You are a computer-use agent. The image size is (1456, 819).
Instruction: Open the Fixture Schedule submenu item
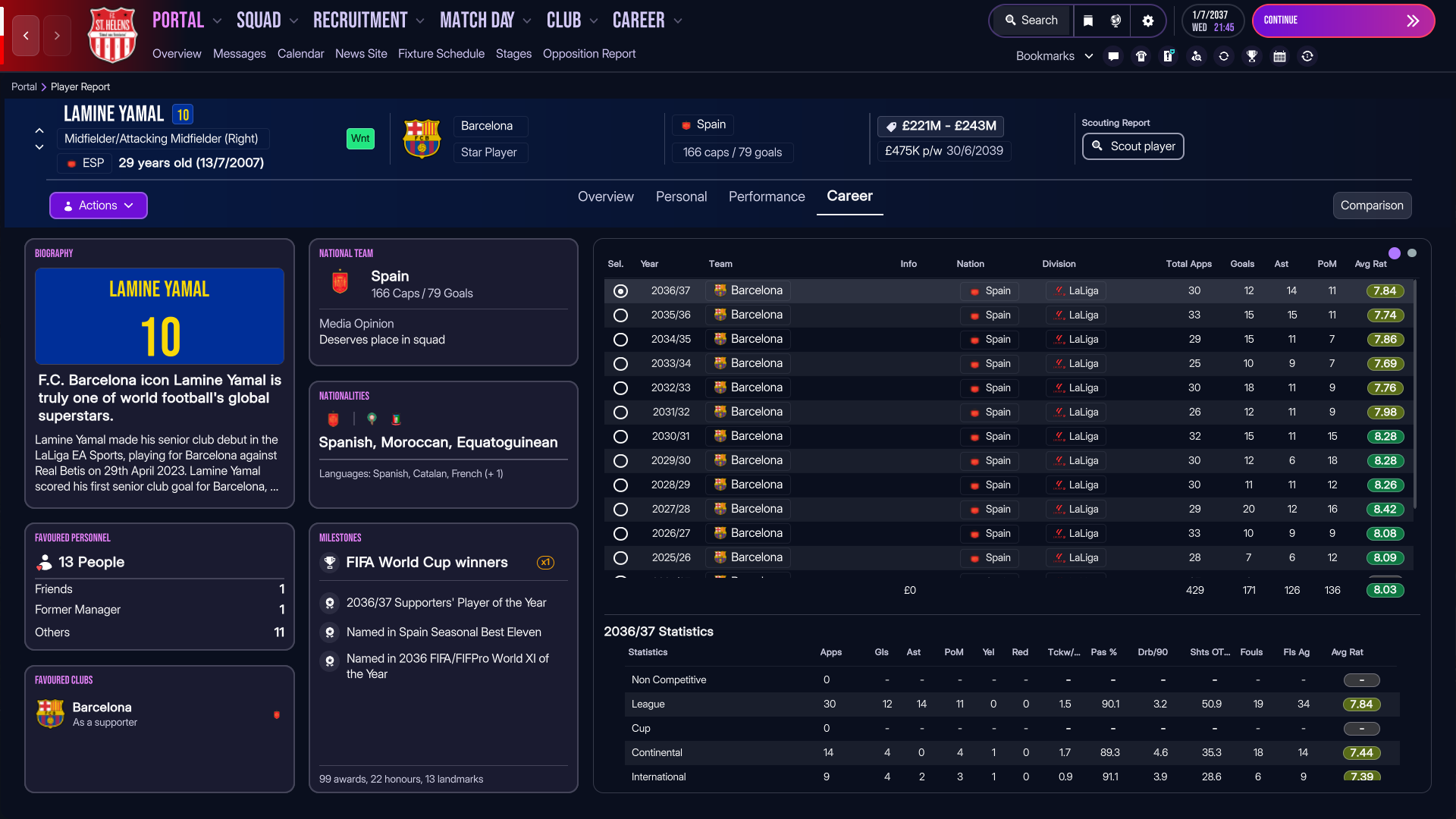click(441, 54)
